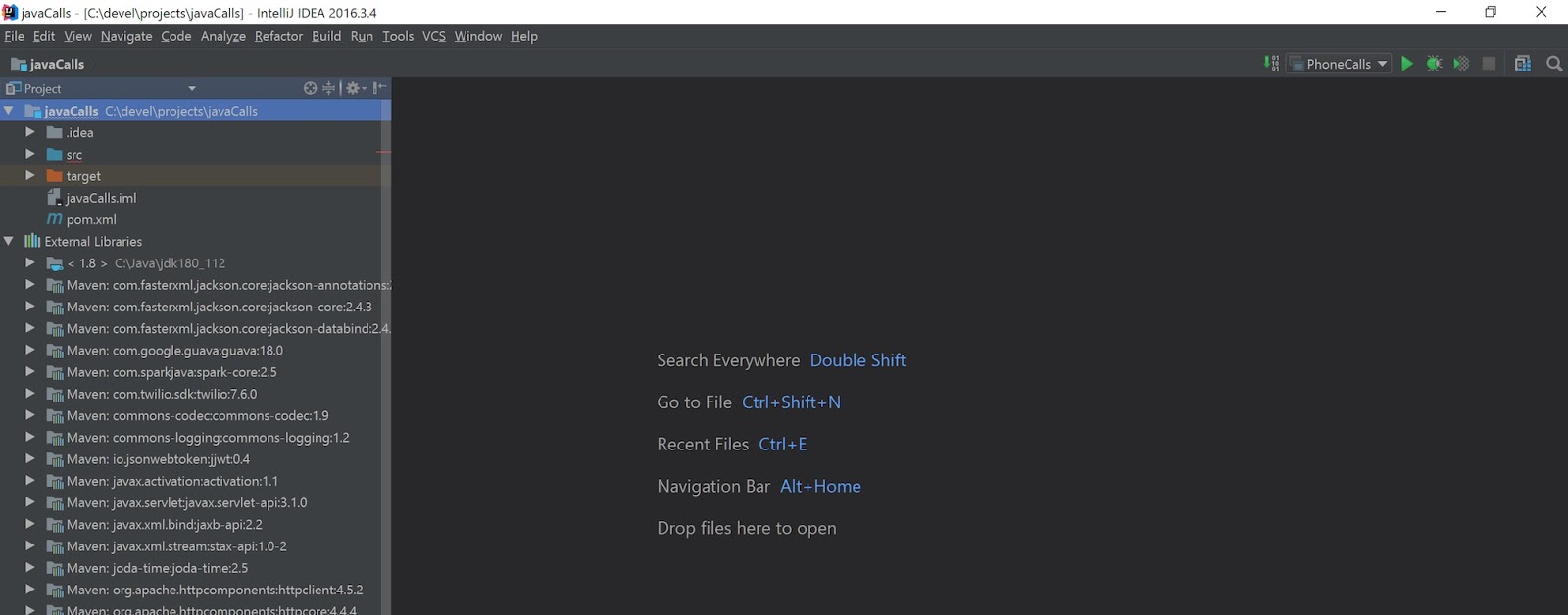This screenshot has height=615, width=1568.
Task: Collapse the javaCalls root node
Action: [x=9, y=111]
